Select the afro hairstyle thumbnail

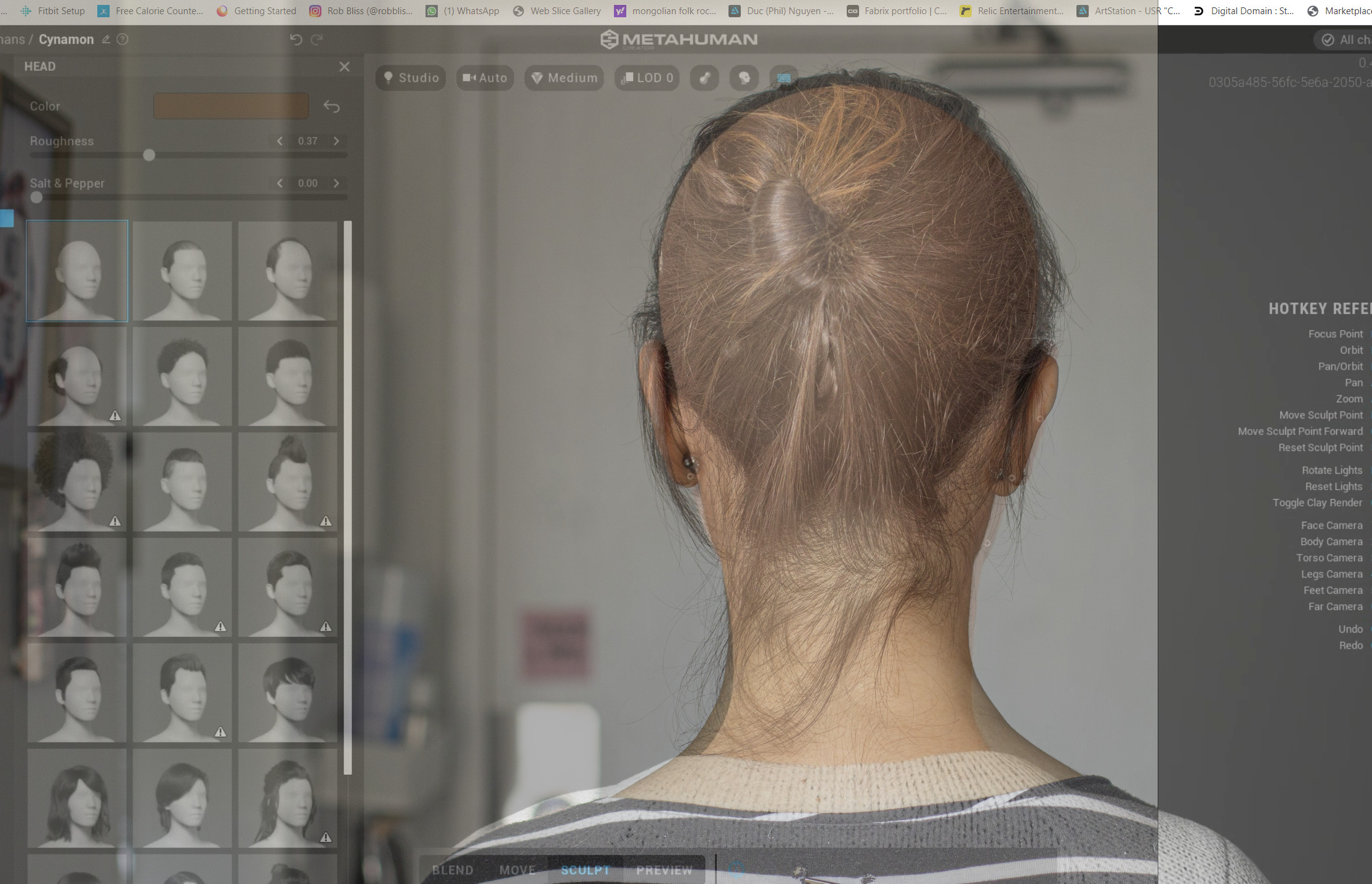(x=77, y=482)
